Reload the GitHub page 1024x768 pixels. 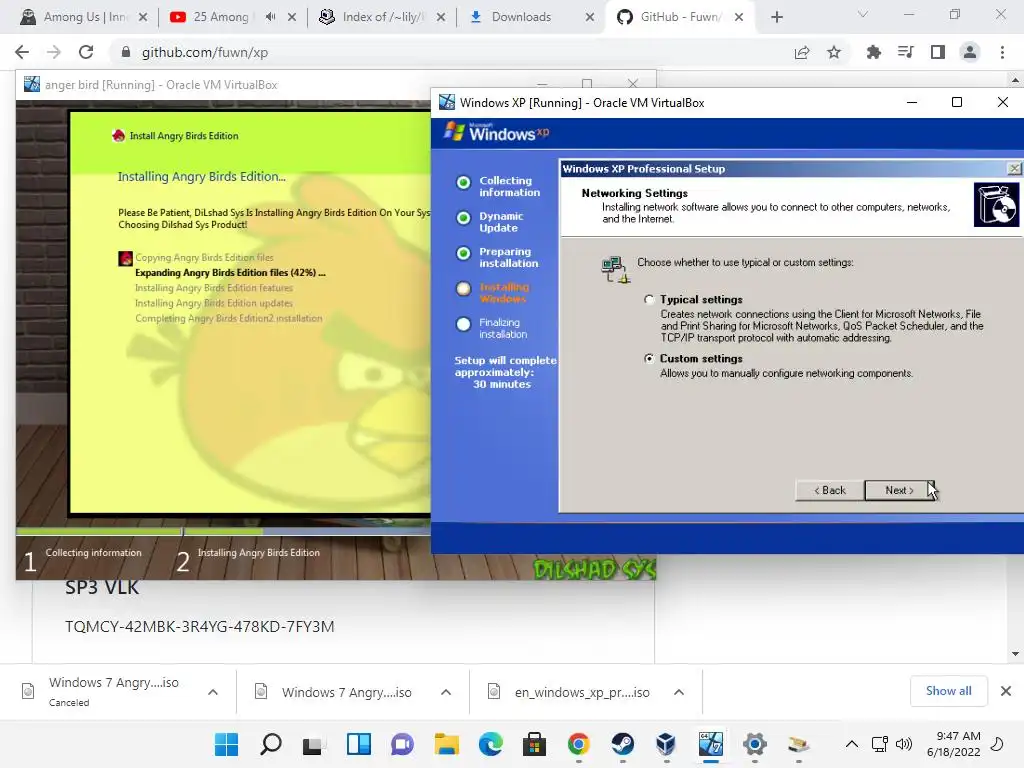[x=86, y=52]
